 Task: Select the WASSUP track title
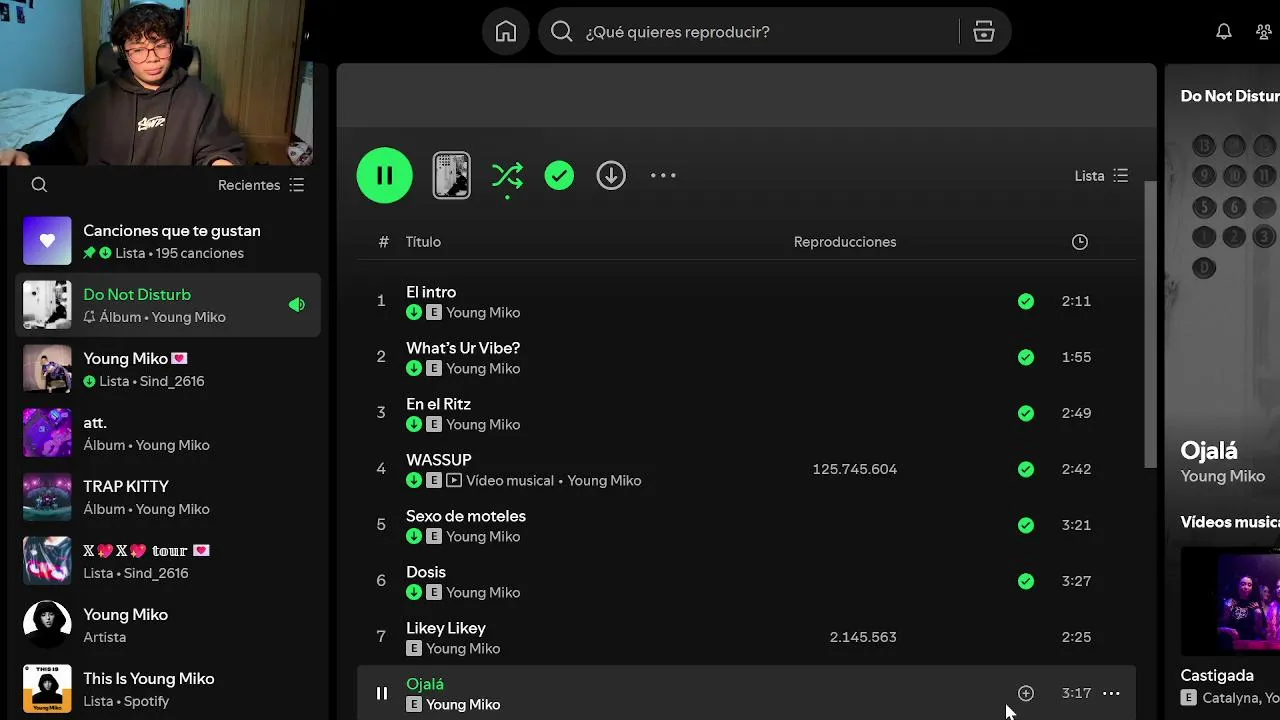439,460
